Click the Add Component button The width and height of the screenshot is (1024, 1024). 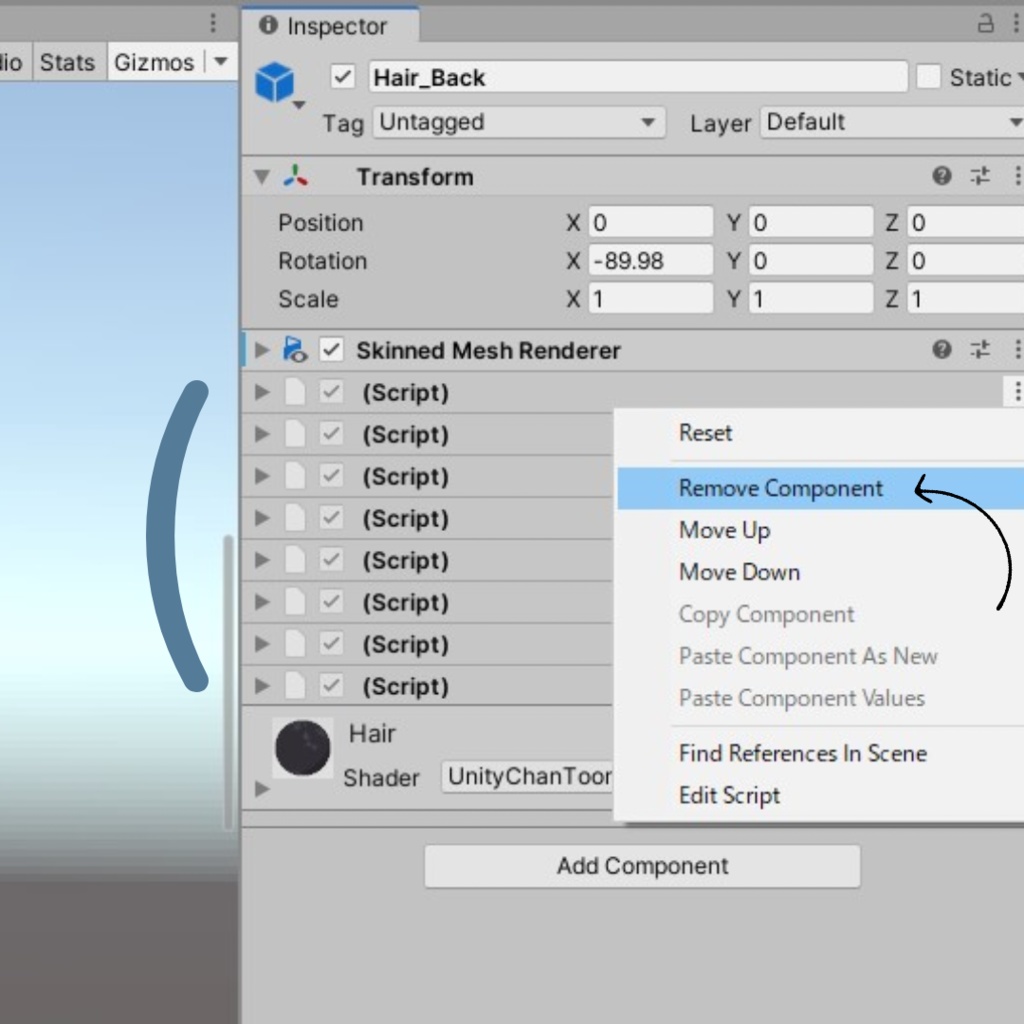coord(642,866)
